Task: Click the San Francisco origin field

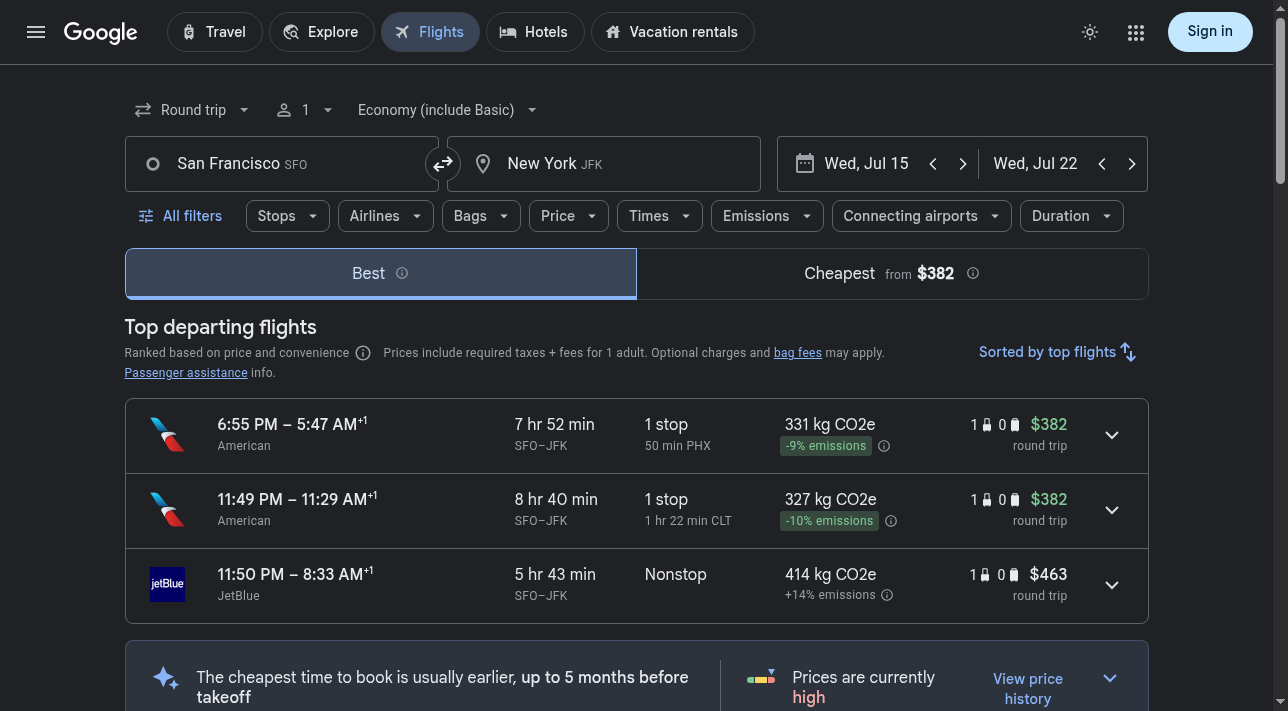Action: tap(282, 164)
